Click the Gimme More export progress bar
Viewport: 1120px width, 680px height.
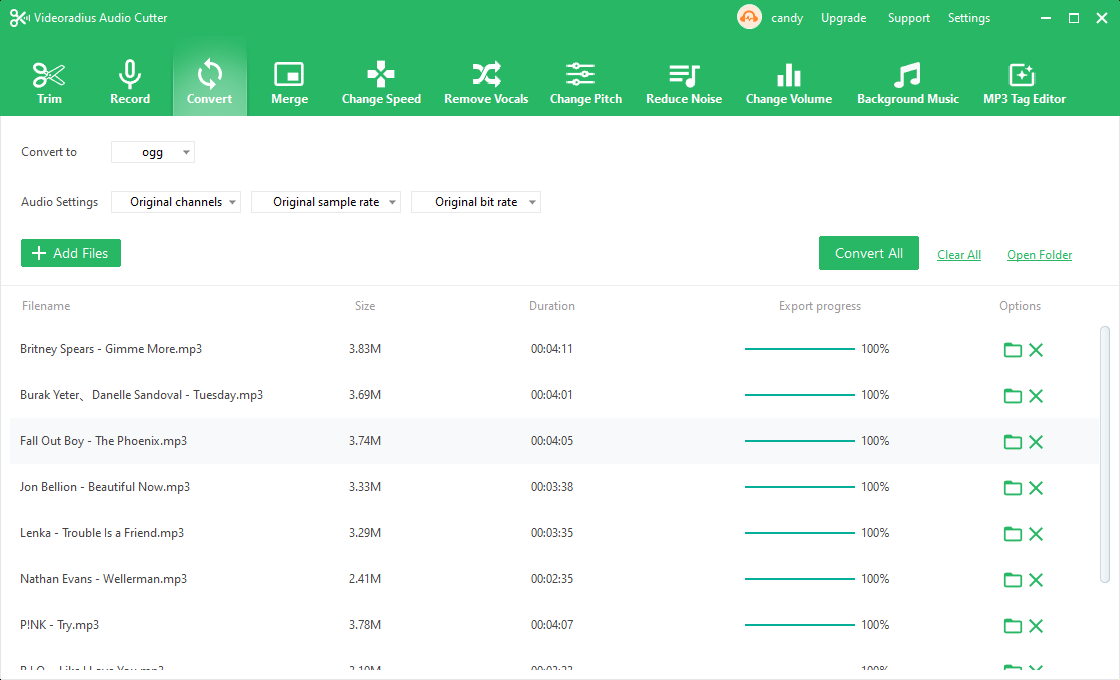click(x=799, y=349)
